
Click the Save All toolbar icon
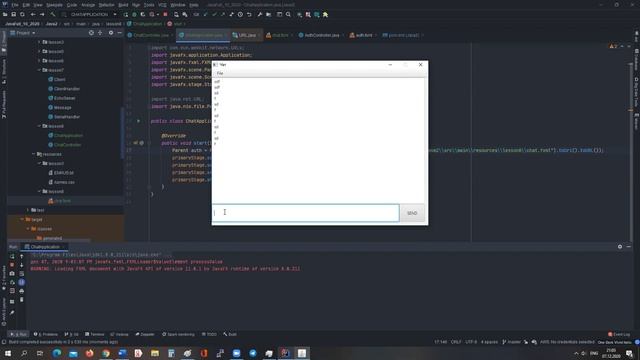pyautogui.click(x=13, y=14)
